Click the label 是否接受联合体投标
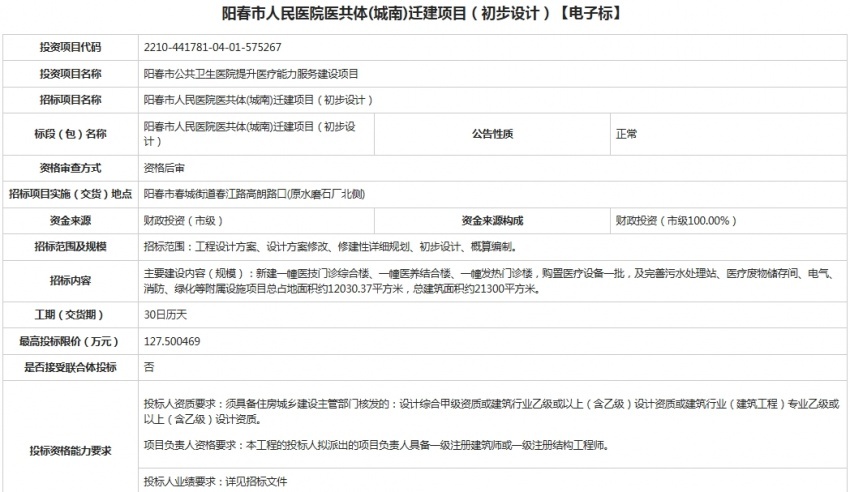Screen dimensions: 850x492 [x=70, y=367]
